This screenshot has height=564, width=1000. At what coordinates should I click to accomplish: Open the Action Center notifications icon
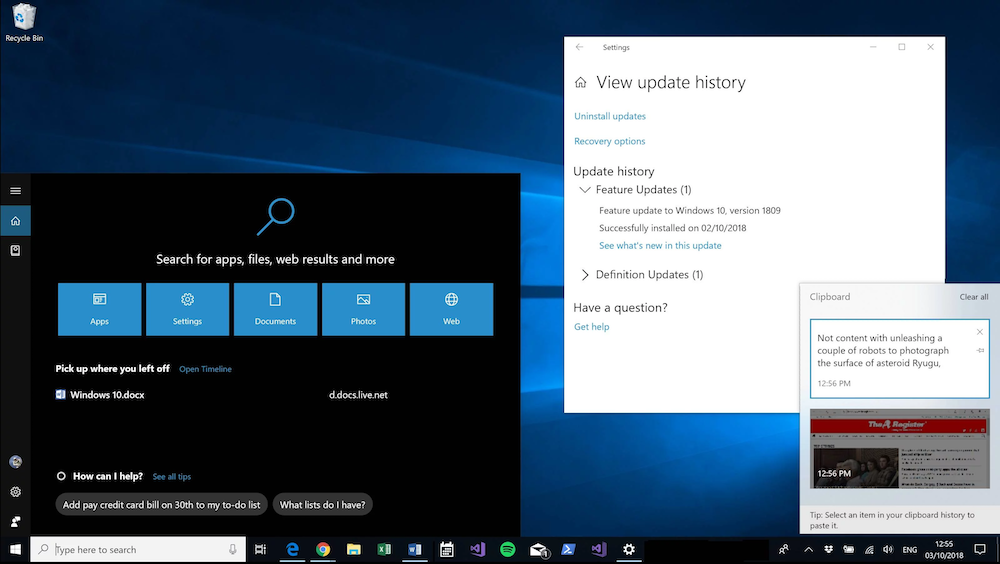click(980, 549)
